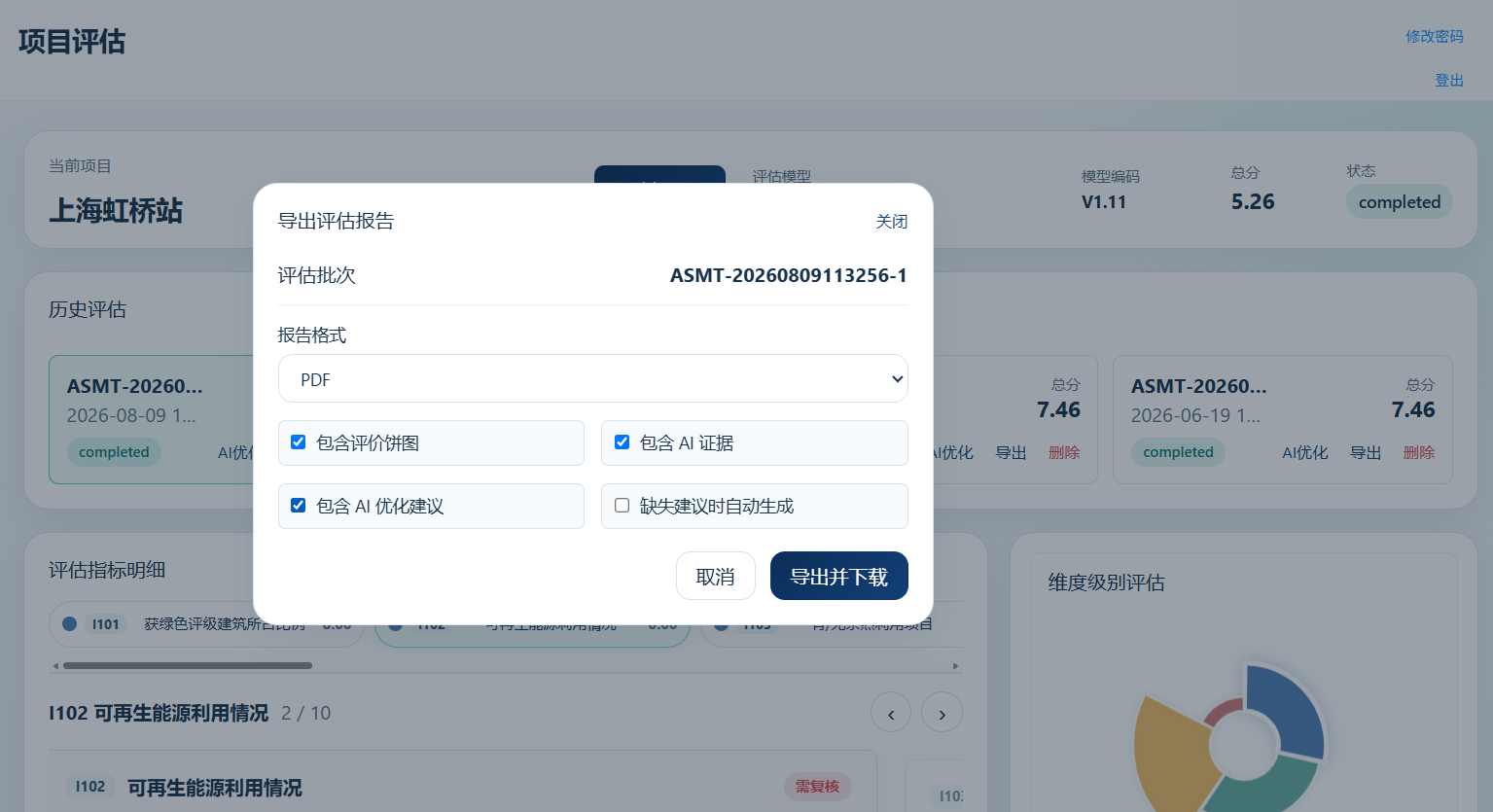Uncheck the 包含 AI 证据 checkbox
This screenshot has width=1493, height=812.
622,442
